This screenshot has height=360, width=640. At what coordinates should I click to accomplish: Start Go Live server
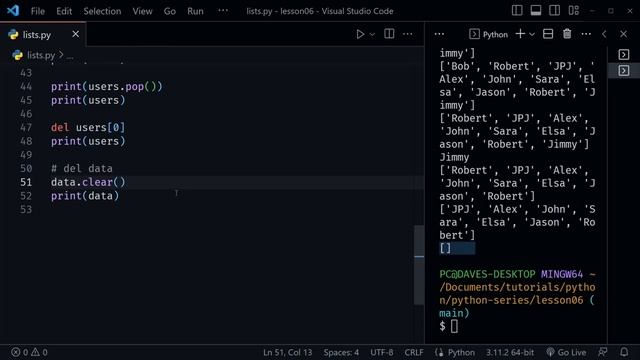566,352
